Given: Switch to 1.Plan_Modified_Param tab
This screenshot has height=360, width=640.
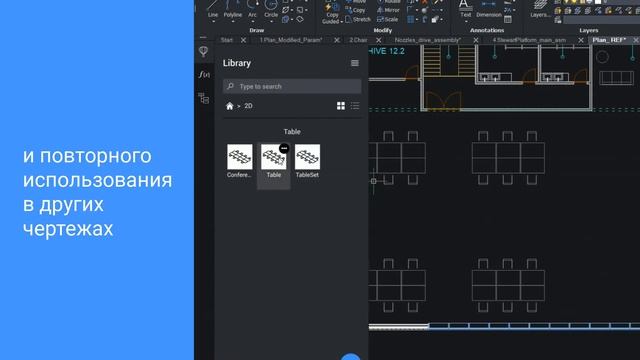Looking at the screenshot, I should point(291,40).
